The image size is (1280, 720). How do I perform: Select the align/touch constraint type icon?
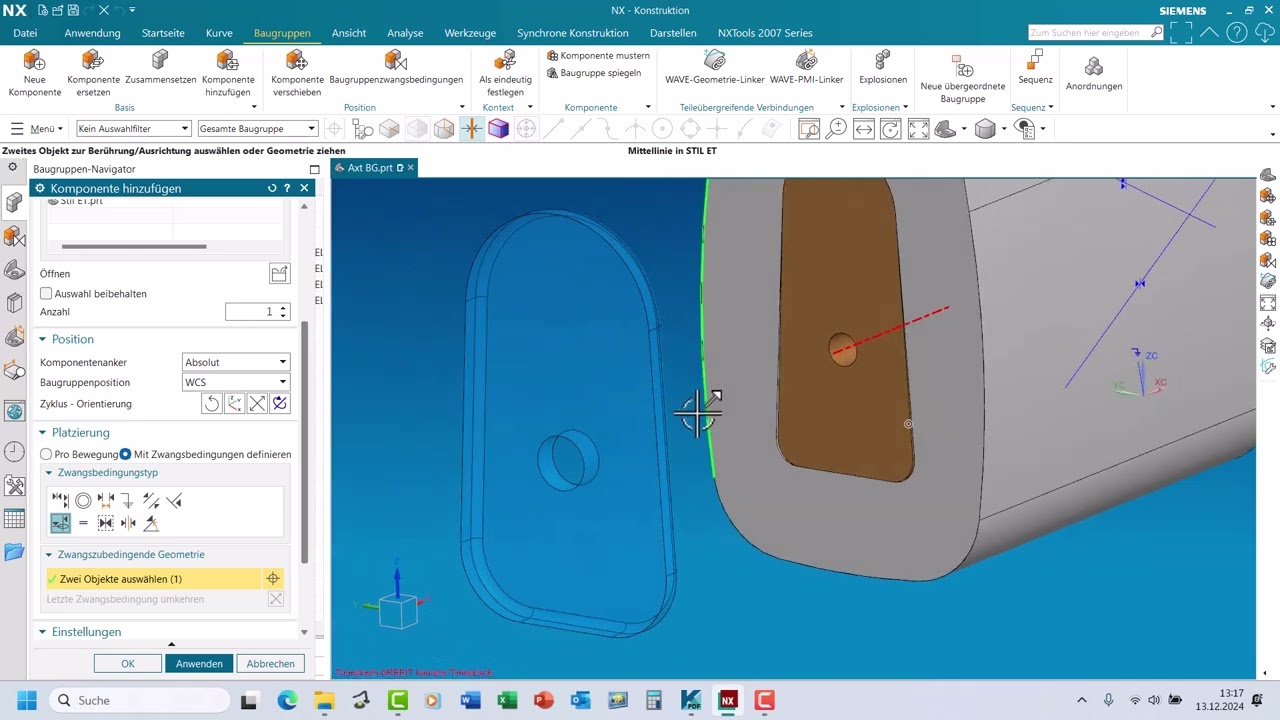pos(60,500)
